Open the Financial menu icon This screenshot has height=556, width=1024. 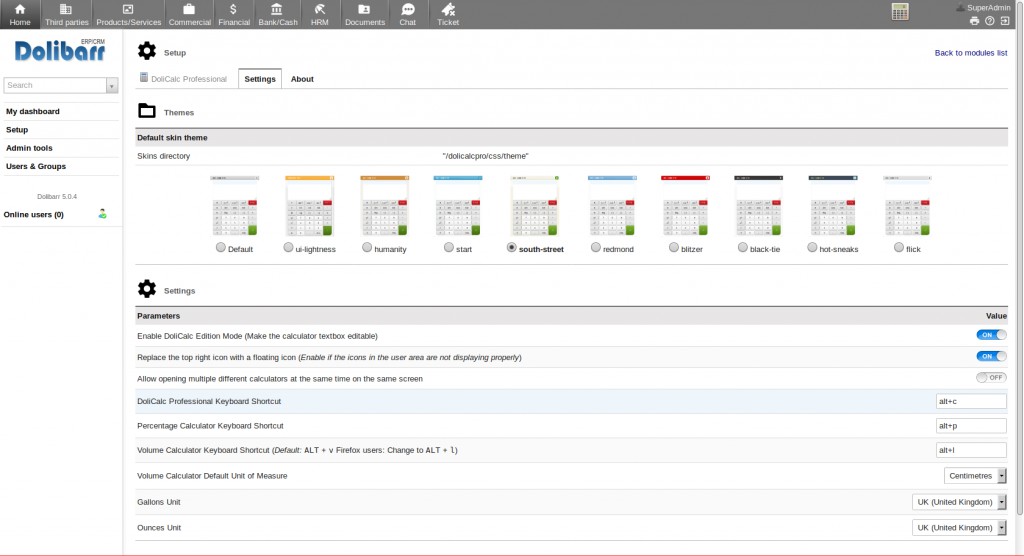[234, 10]
